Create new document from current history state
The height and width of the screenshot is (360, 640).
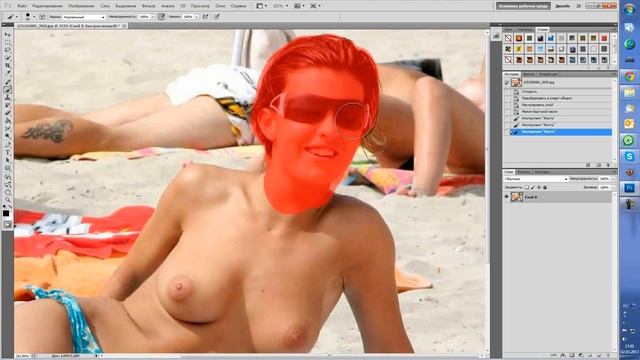[588, 165]
